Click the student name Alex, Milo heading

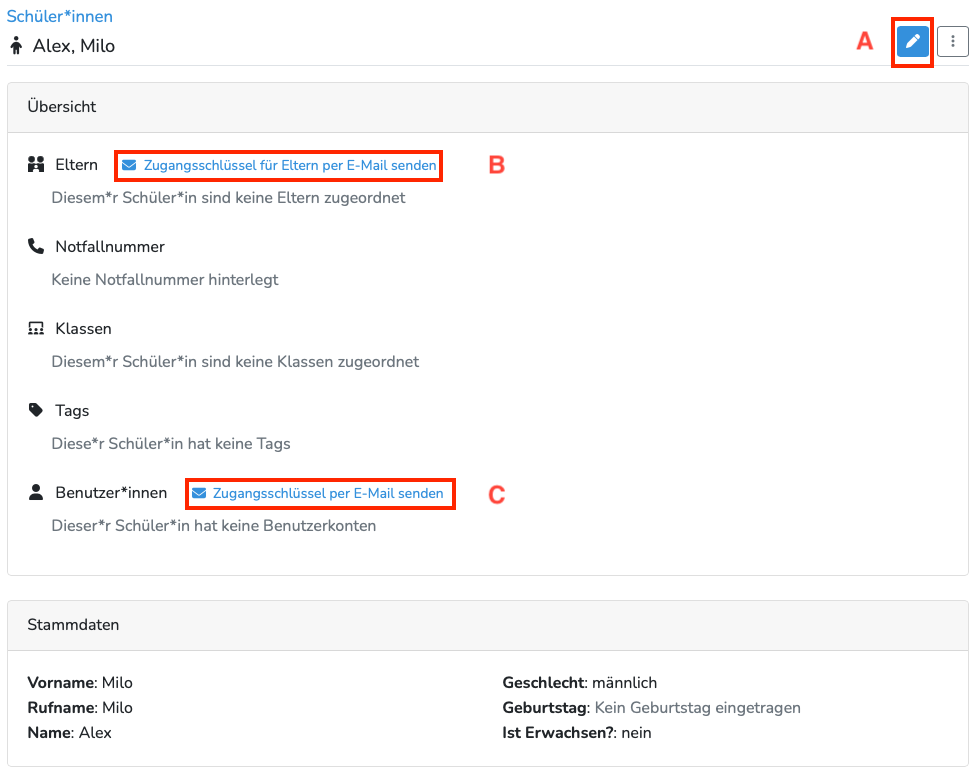(74, 46)
